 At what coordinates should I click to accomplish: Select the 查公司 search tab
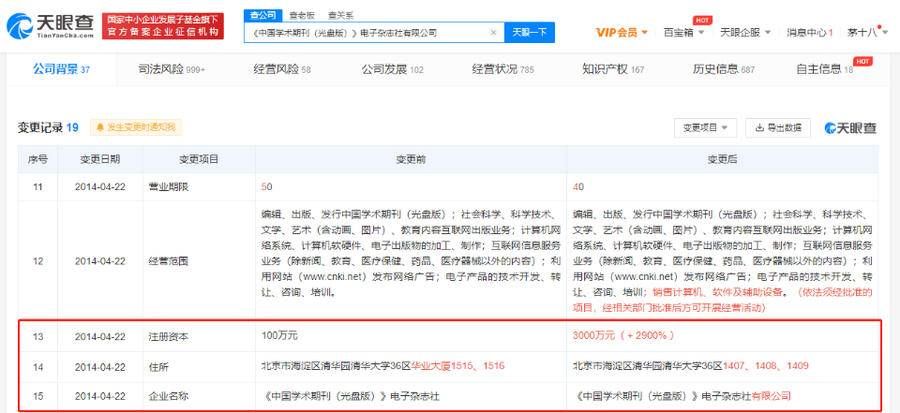tap(262, 15)
